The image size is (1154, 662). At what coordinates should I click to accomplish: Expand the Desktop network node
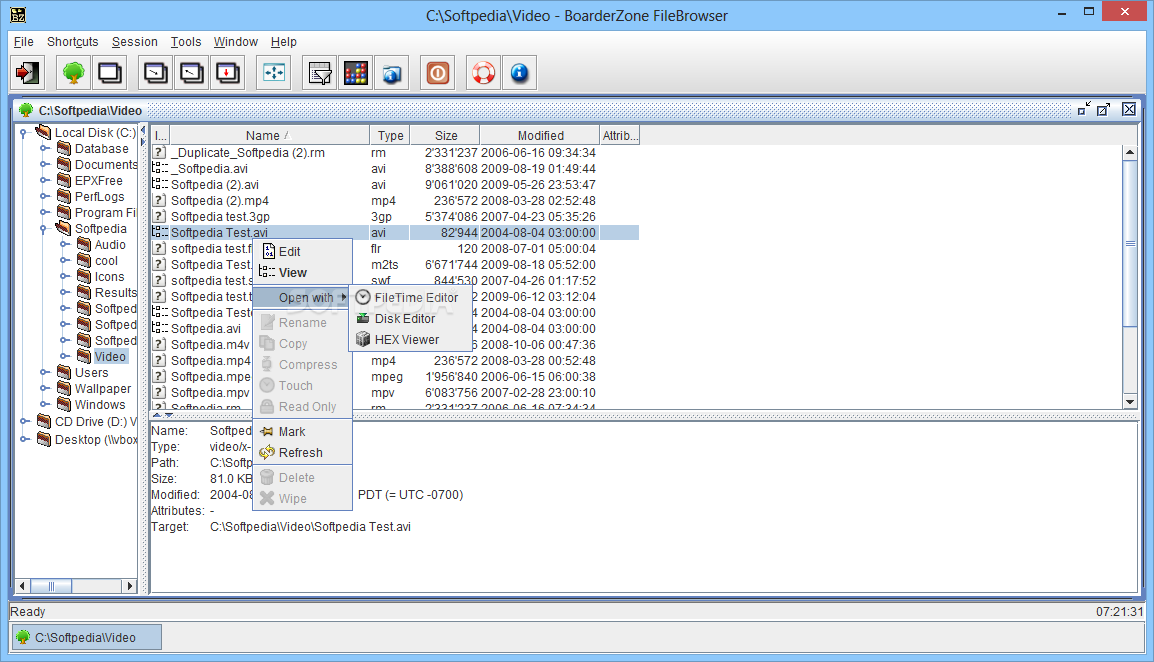[24, 439]
